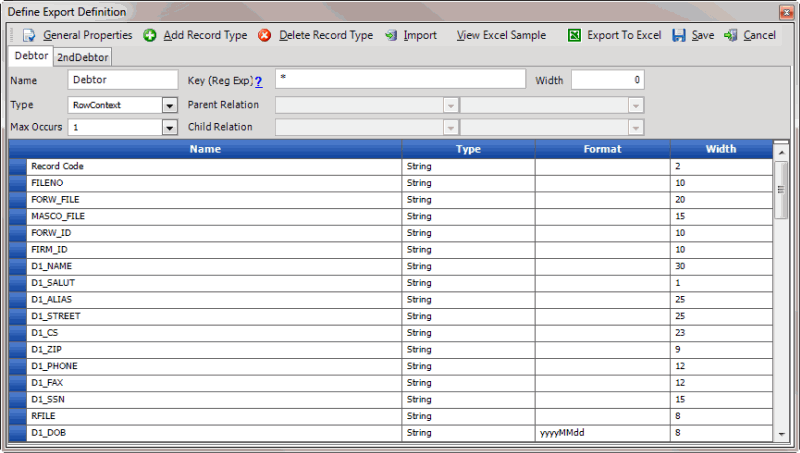Screen dimensions: 800x453
Task: Click the General Properties icon
Action: pyautogui.click(x=29, y=35)
